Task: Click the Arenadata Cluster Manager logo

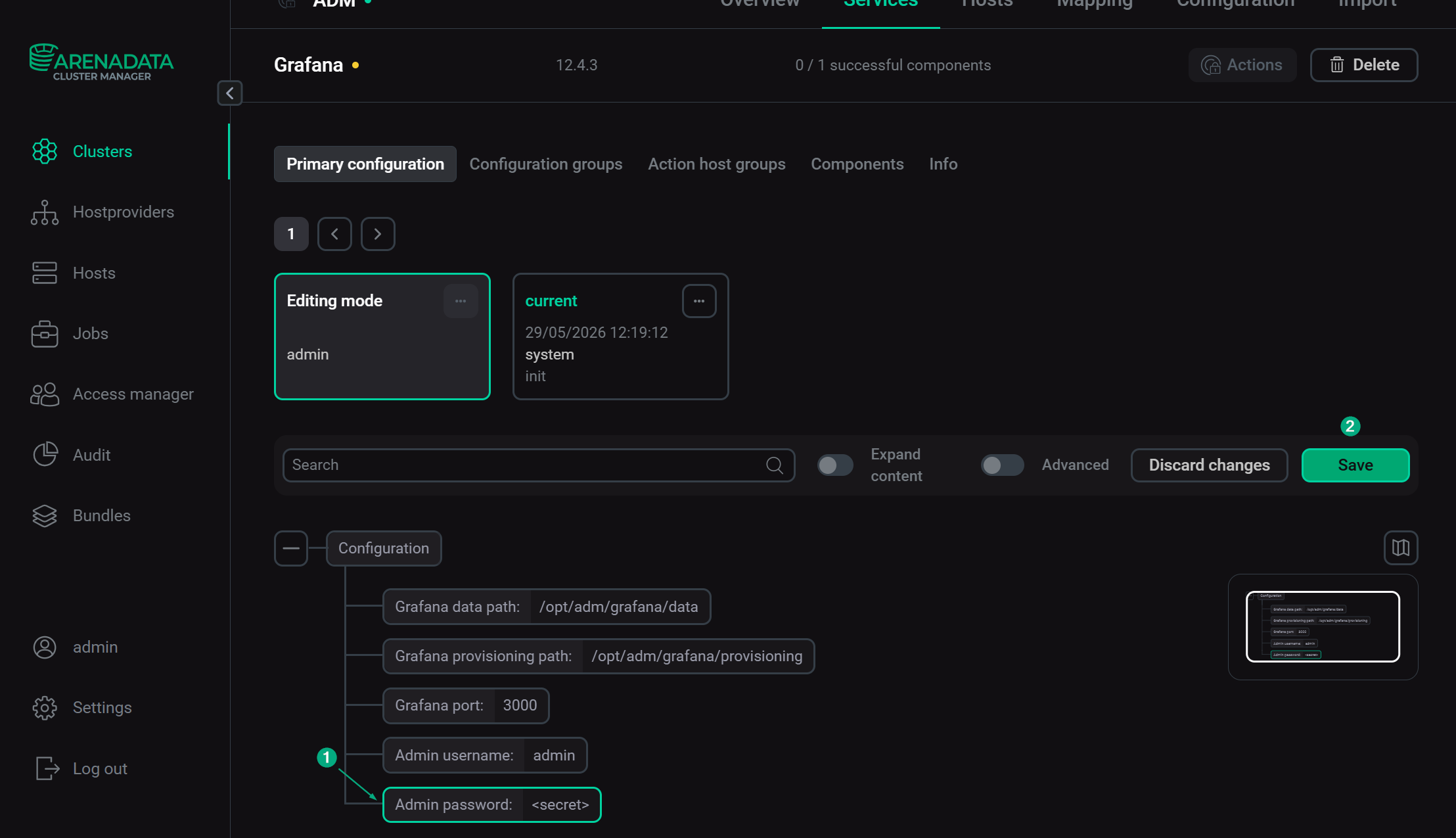Action: click(x=102, y=62)
